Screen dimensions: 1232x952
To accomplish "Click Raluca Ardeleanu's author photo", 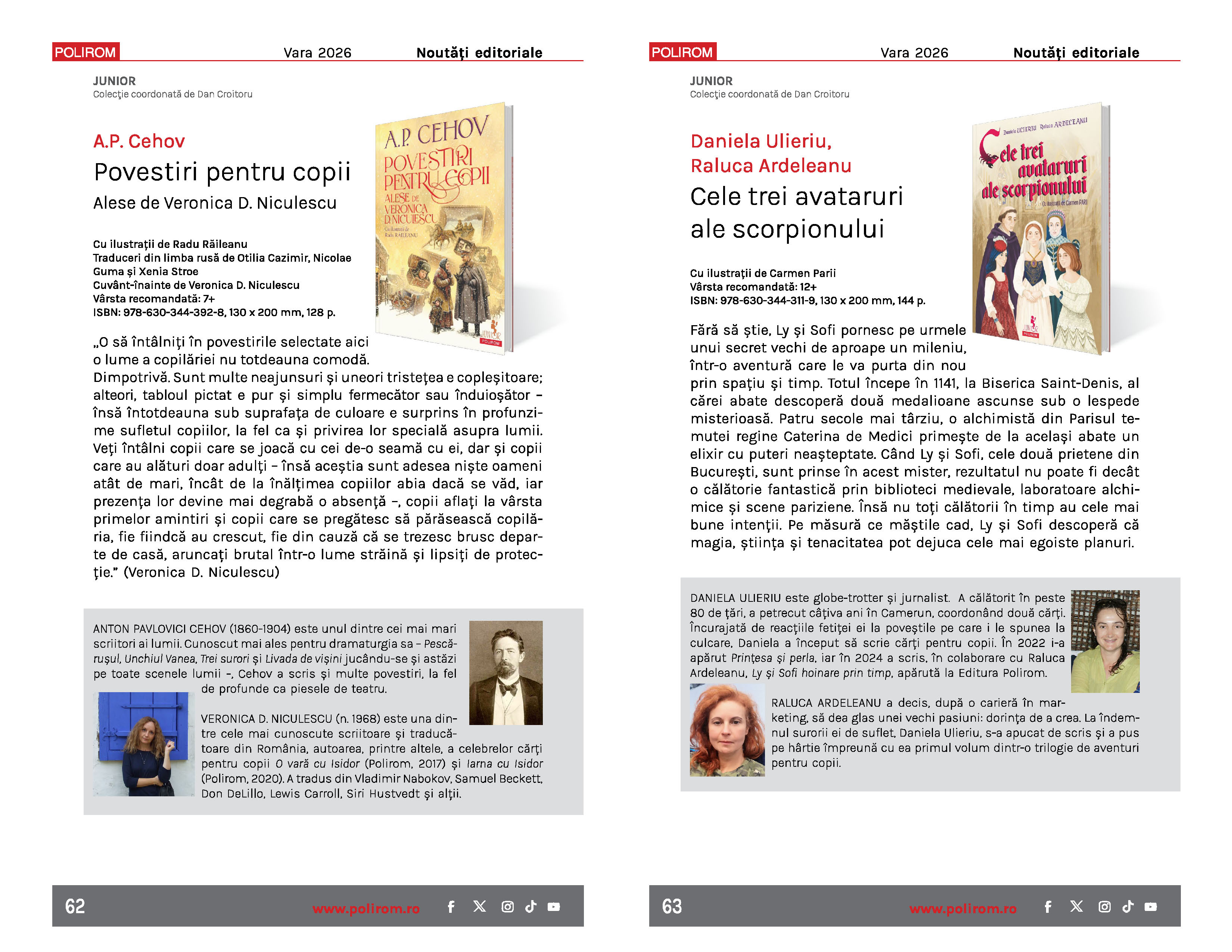I will [727, 730].
